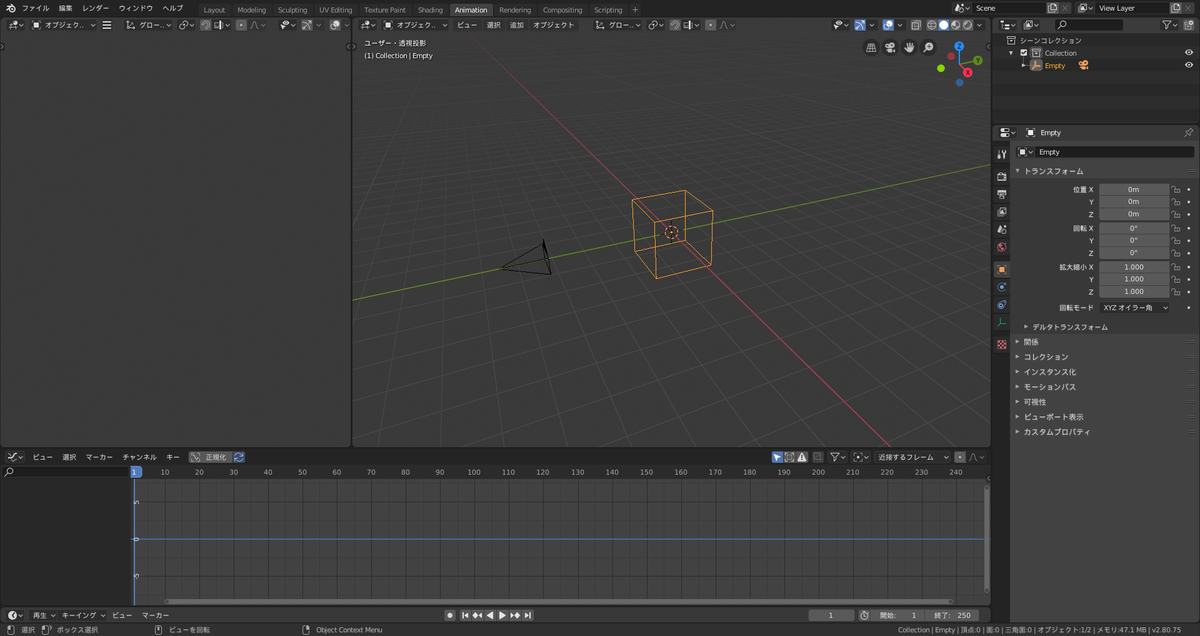1200x636 pixels.
Task: Open the Object Constraints properties tab
Action: coord(1001,305)
